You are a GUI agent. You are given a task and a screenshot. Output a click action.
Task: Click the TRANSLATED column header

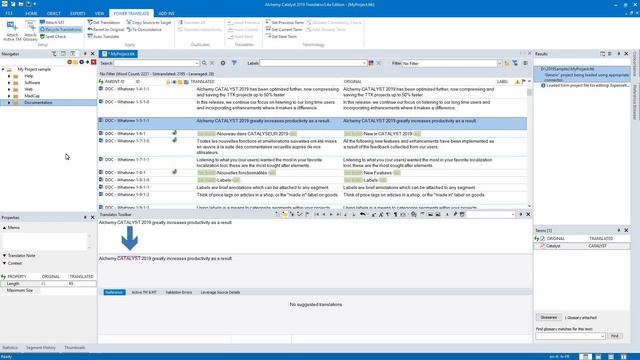click(x=202, y=82)
